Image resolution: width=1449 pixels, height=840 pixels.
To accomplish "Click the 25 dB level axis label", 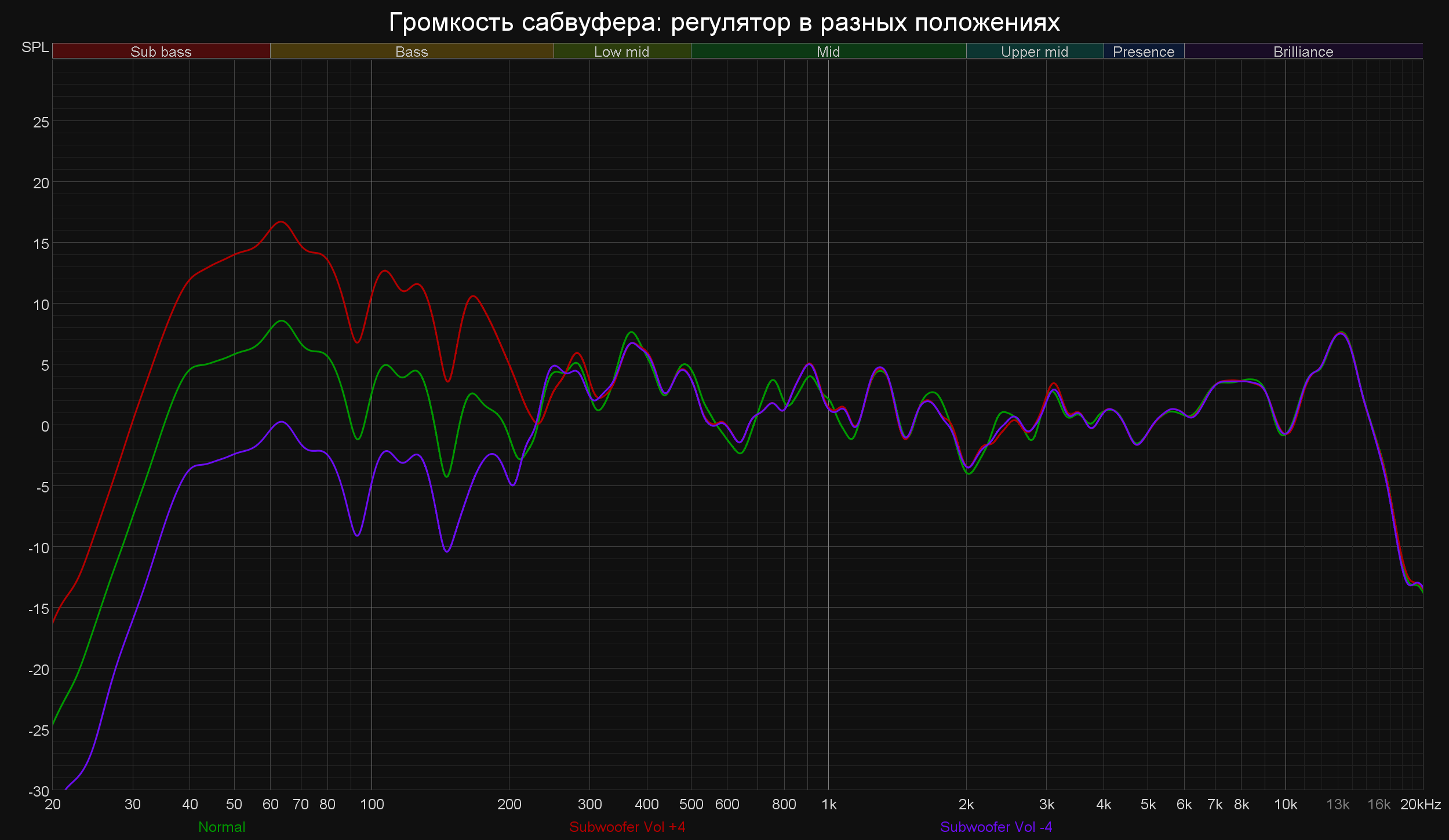I will click(x=41, y=122).
